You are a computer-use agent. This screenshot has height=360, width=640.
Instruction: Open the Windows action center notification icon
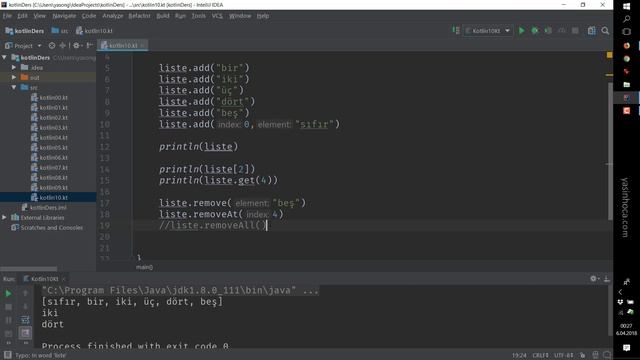click(x=627, y=348)
